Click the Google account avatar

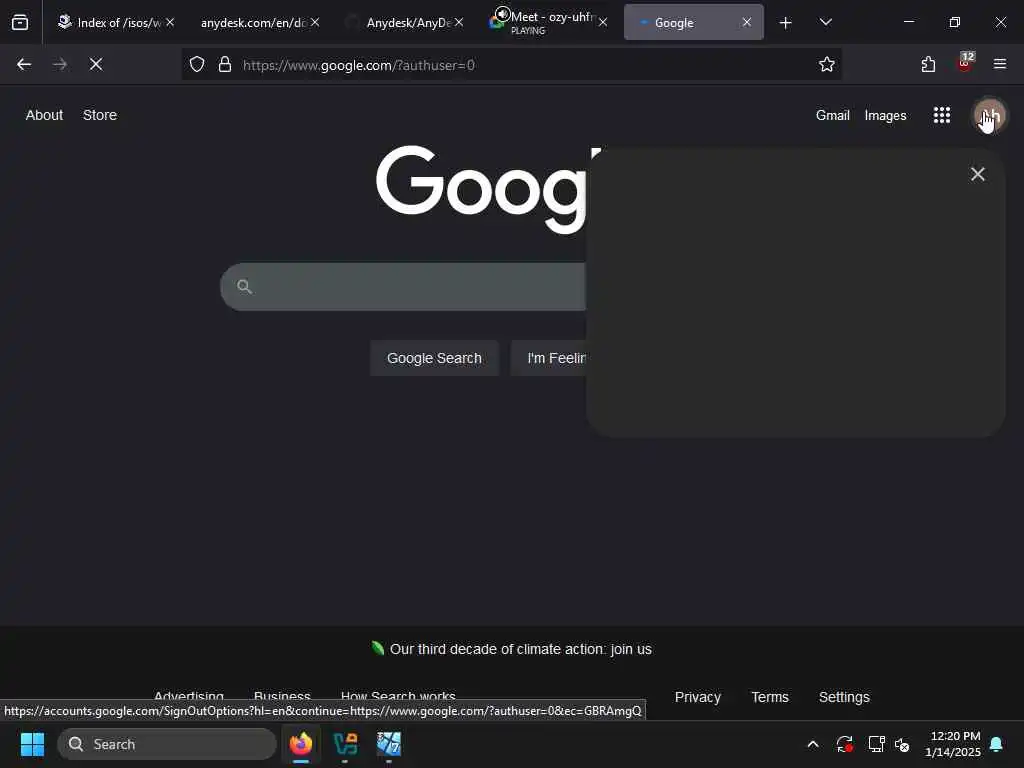pyautogui.click(x=990, y=116)
